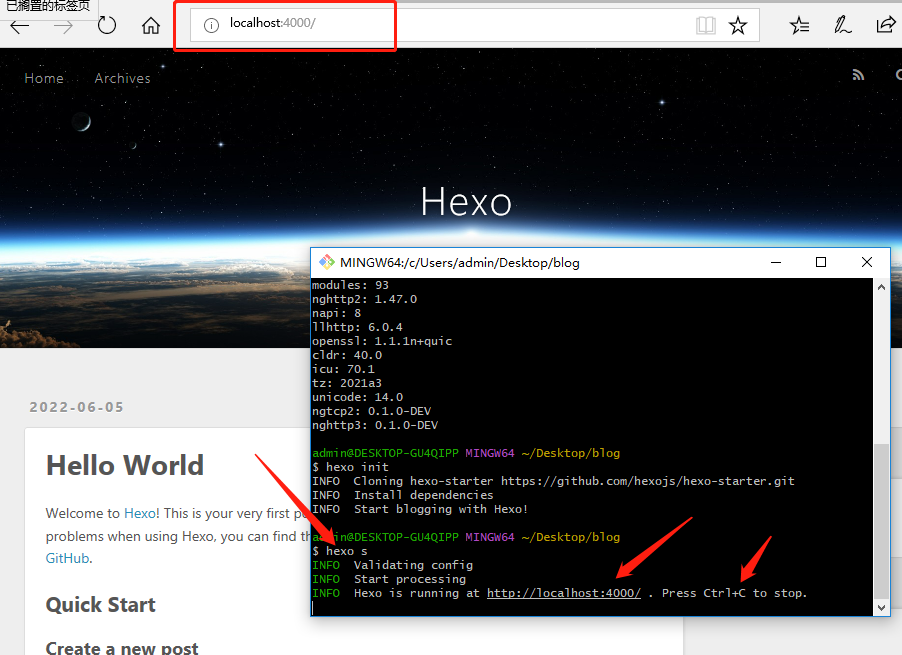Screen dimensions: 902x655
Task: Open the favorites hub icon
Action: (x=799, y=25)
